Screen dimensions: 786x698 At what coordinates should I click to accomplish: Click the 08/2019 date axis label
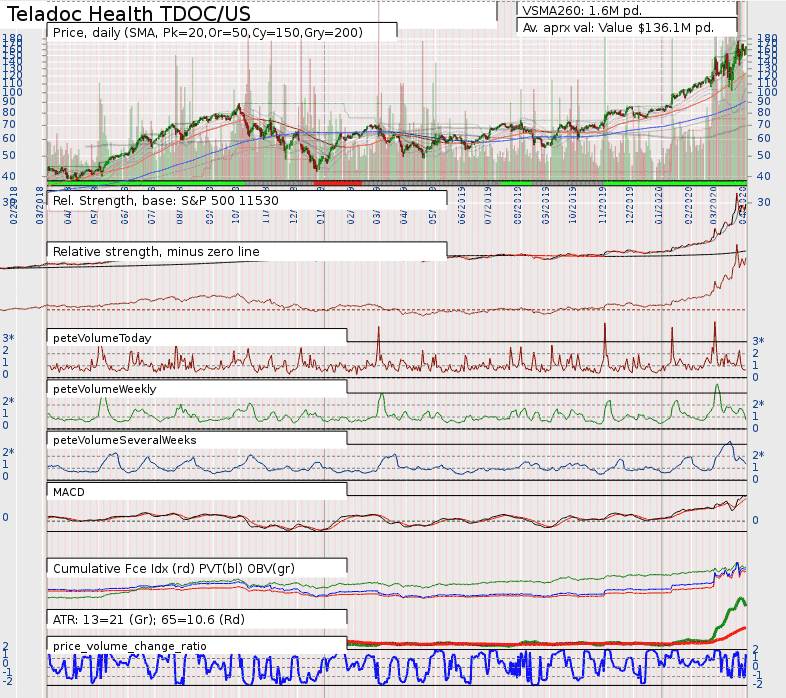(x=518, y=205)
